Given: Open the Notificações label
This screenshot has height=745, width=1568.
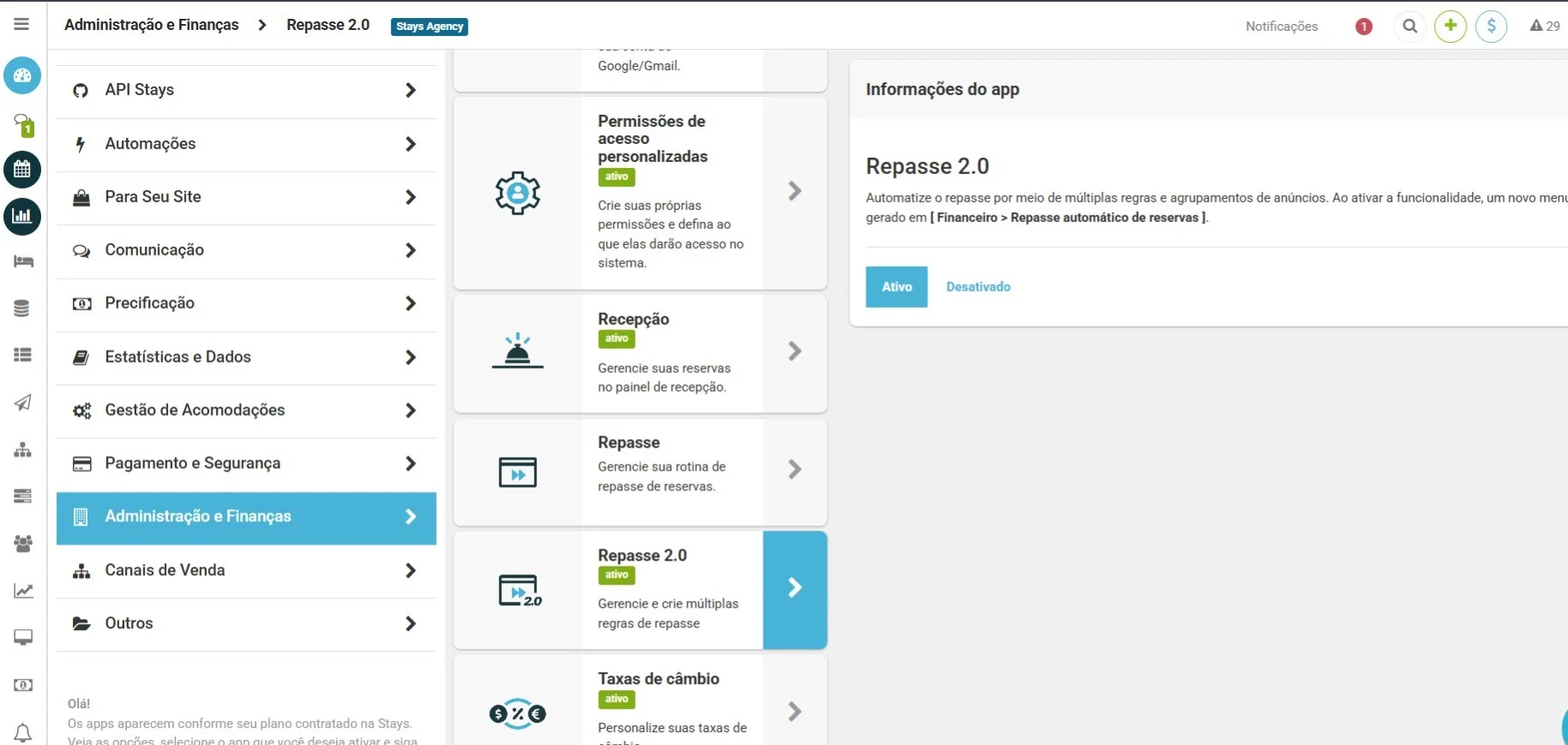Looking at the screenshot, I should tap(1282, 27).
